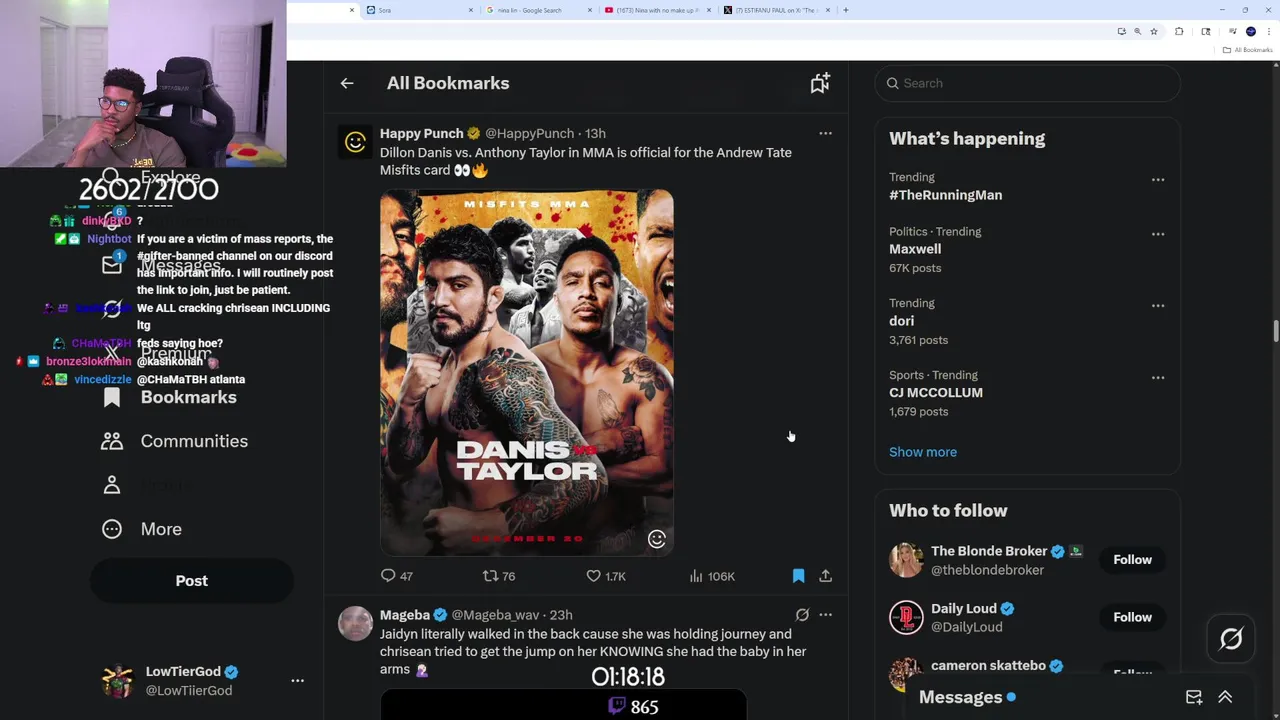Compose a new message in the Messages drawer

1194,697
